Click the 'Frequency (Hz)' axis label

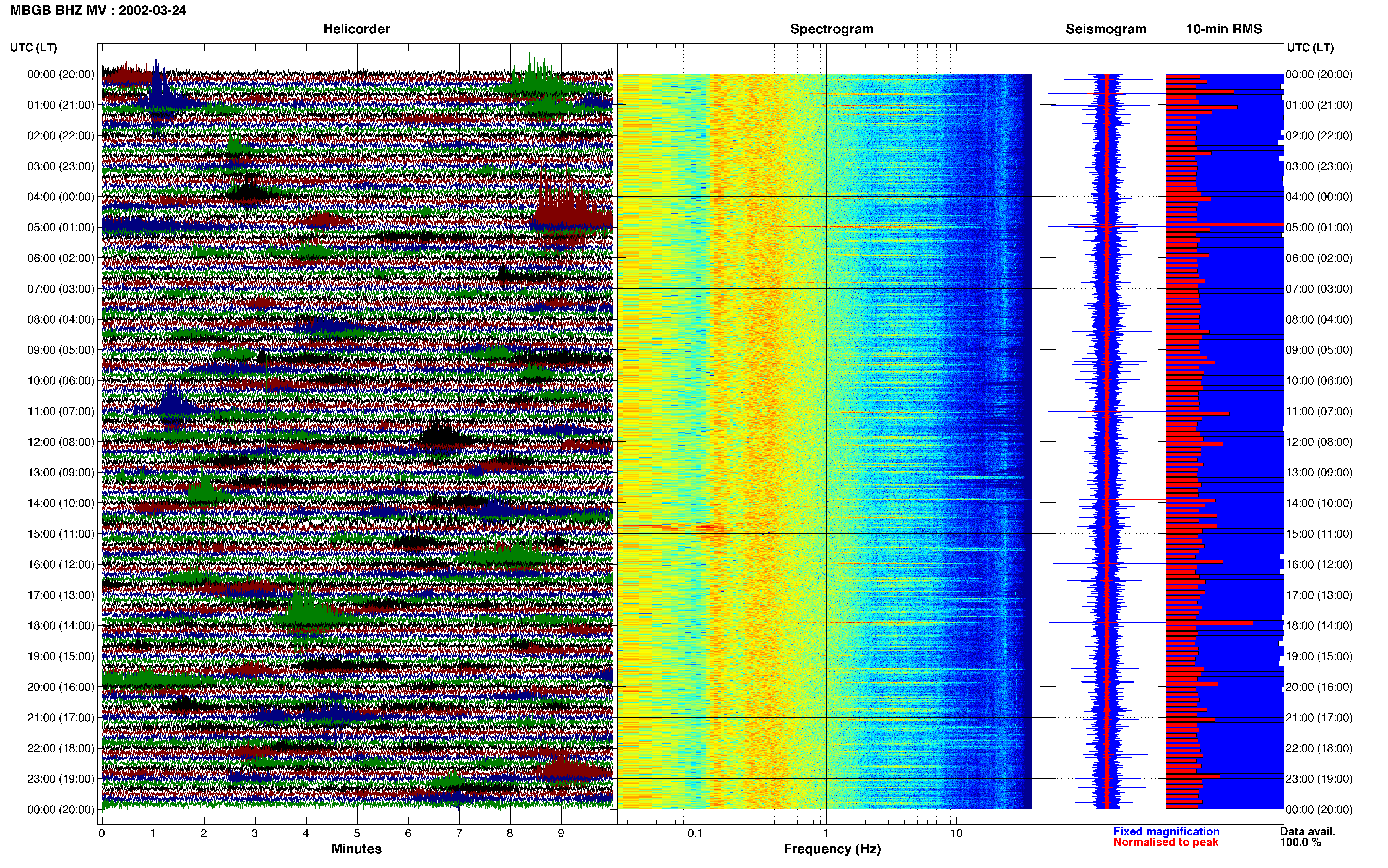[832, 849]
